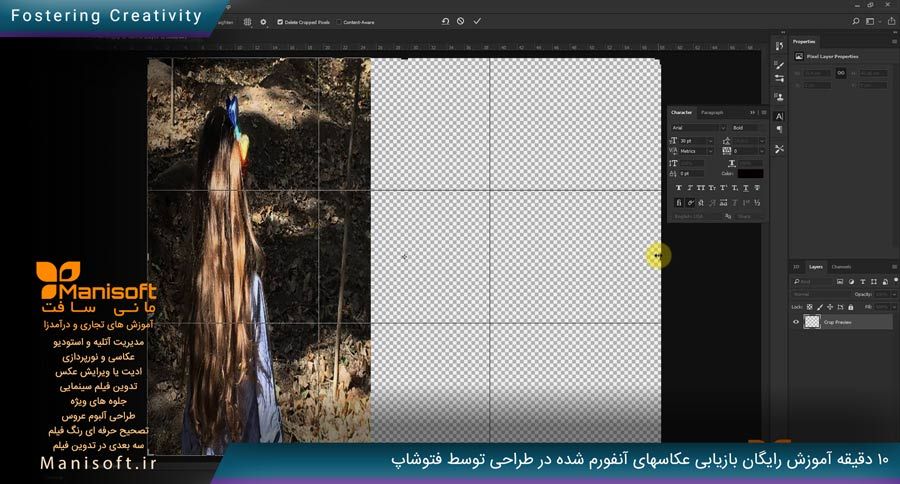This screenshot has height=484, width=900.
Task: Toggle Small Caps text style
Action: pyautogui.click(x=712, y=188)
